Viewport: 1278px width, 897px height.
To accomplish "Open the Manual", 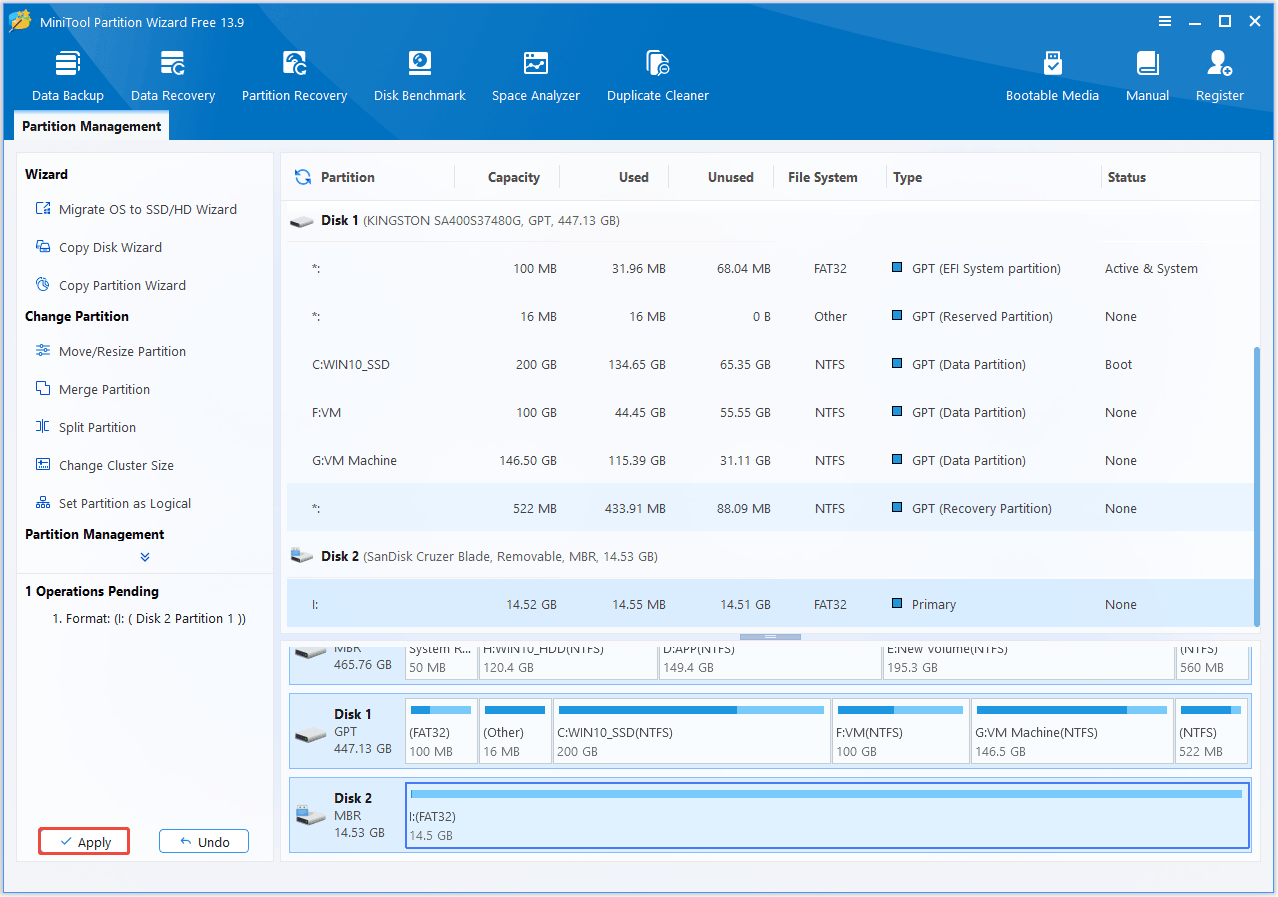I will pyautogui.click(x=1147, y=76).
